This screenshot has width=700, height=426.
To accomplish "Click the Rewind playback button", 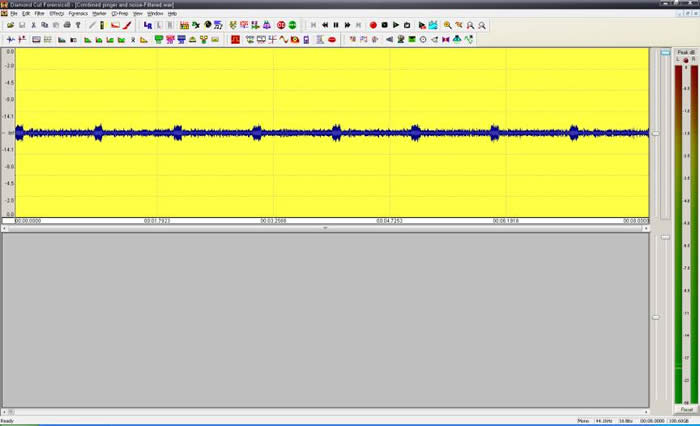I will click(325, 25).
